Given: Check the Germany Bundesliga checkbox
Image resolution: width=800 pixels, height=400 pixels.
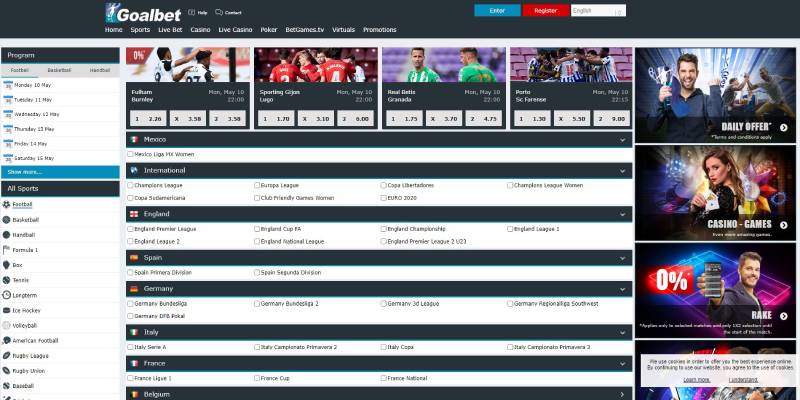Looking at the screenshot, I should coord(130,304).
